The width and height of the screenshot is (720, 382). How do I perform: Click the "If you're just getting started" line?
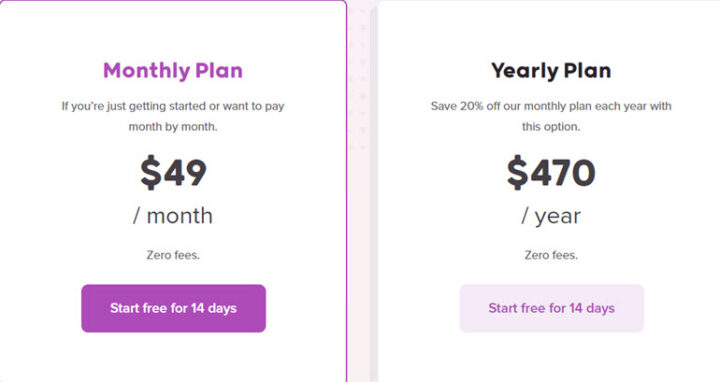coord(173,106)
